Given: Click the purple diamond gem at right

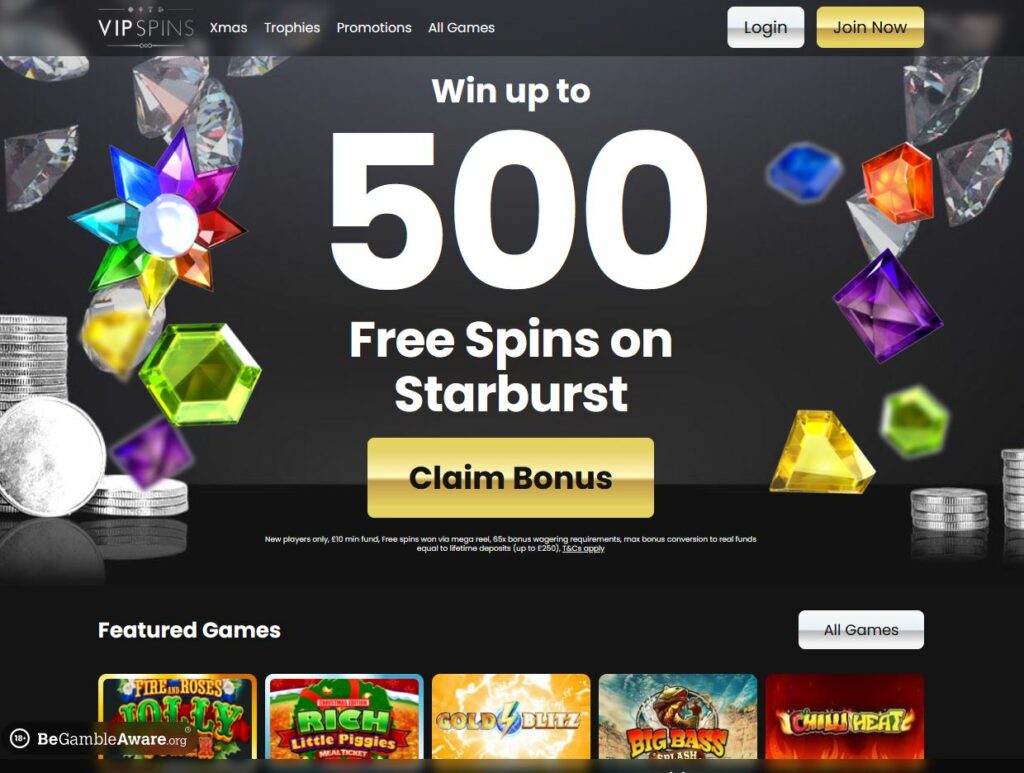Looking at the screenshot, I should 888,306.
